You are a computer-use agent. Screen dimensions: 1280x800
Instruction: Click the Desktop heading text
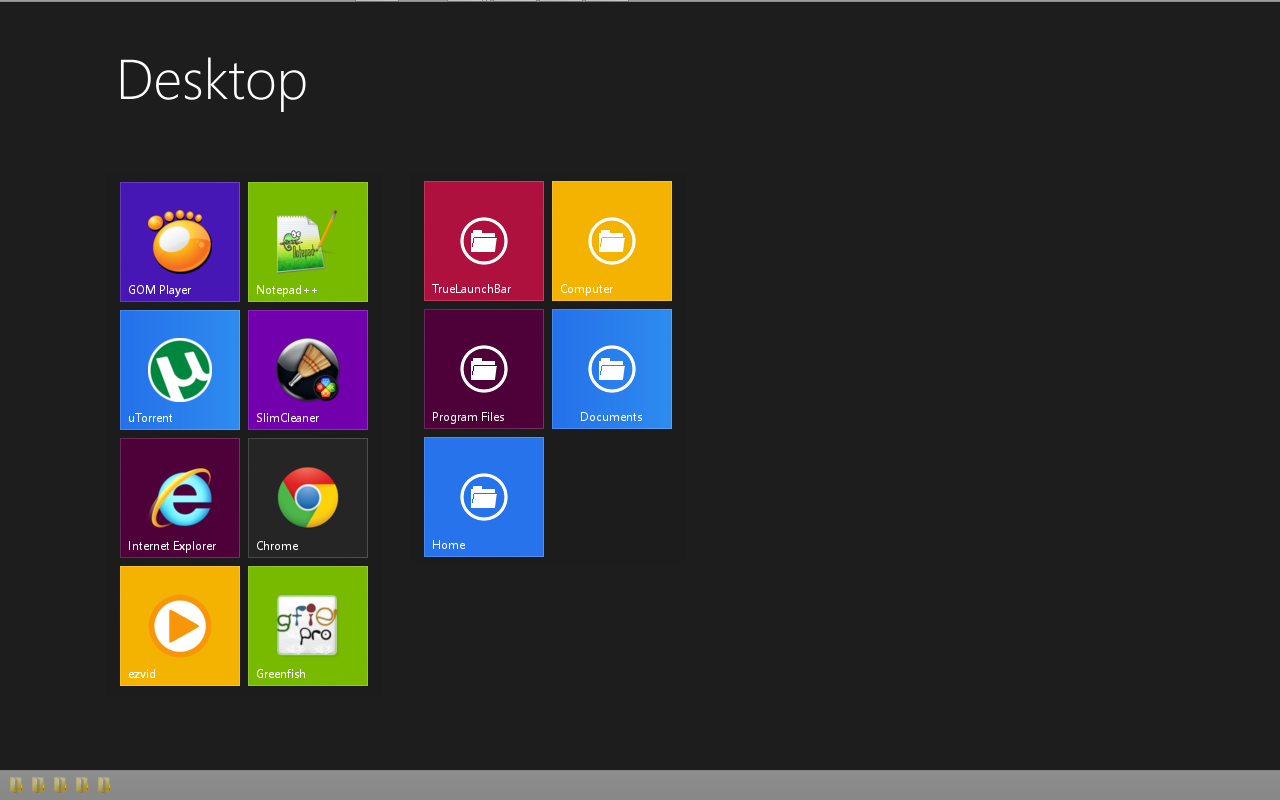coord(212,80)
